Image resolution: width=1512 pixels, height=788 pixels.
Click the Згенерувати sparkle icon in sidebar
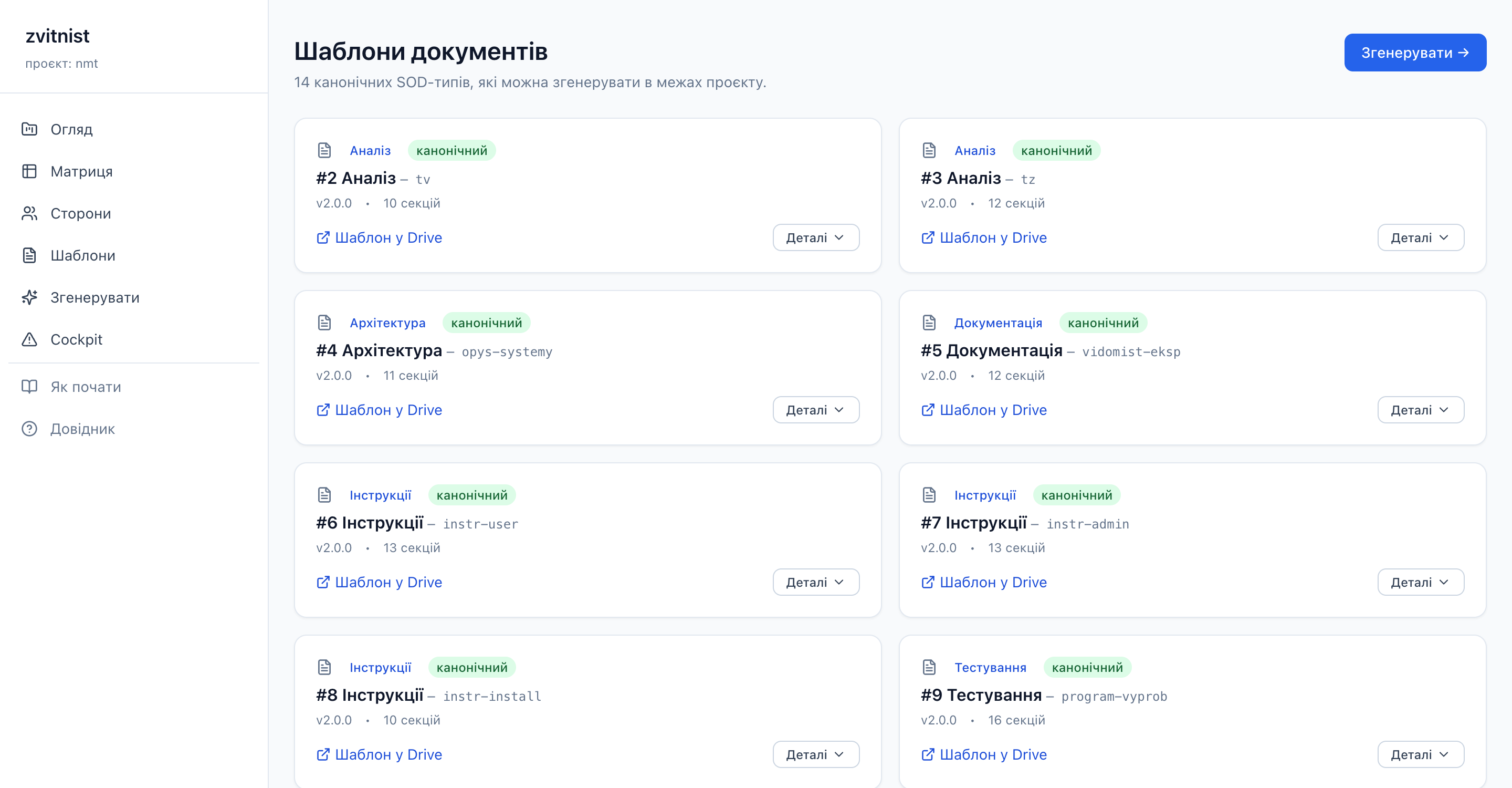pyautogui.click(x=29, y=298)
